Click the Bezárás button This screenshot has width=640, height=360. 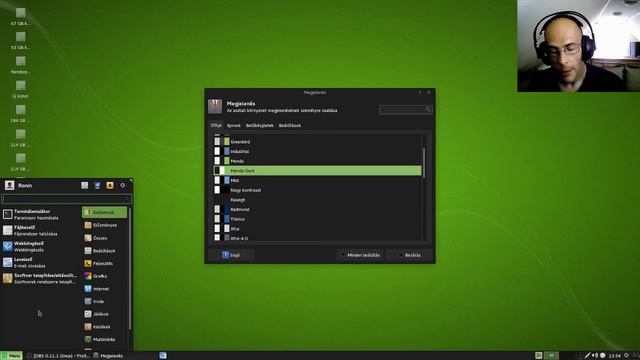409,255
